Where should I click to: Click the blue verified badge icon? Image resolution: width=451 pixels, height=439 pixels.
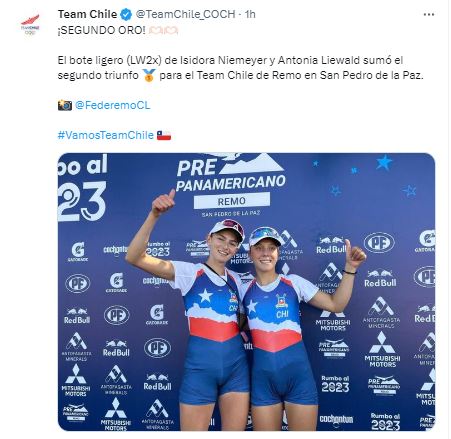(126, 14)
